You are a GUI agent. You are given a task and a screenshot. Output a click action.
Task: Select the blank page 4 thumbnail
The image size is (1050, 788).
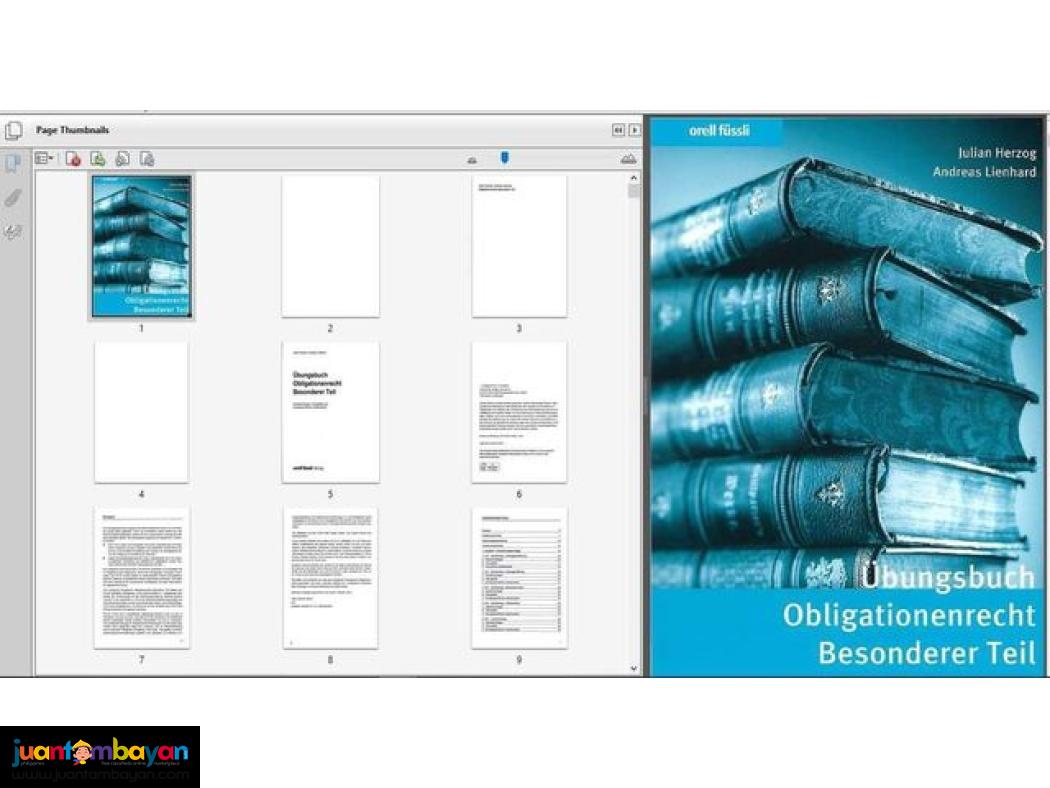[141, 412]
